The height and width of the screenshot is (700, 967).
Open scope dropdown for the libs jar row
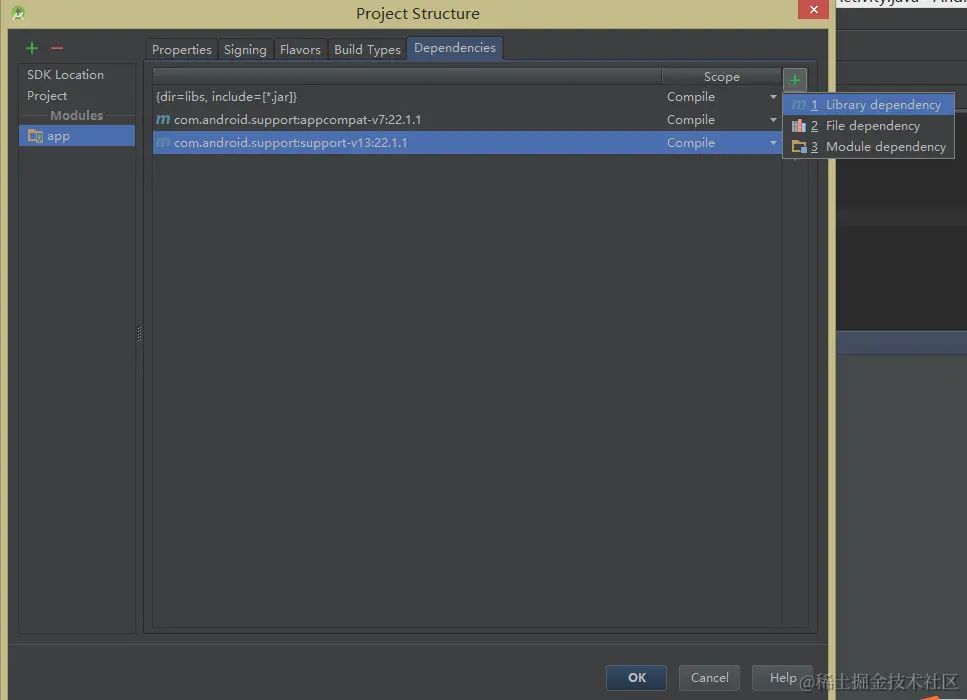point(773,97)
